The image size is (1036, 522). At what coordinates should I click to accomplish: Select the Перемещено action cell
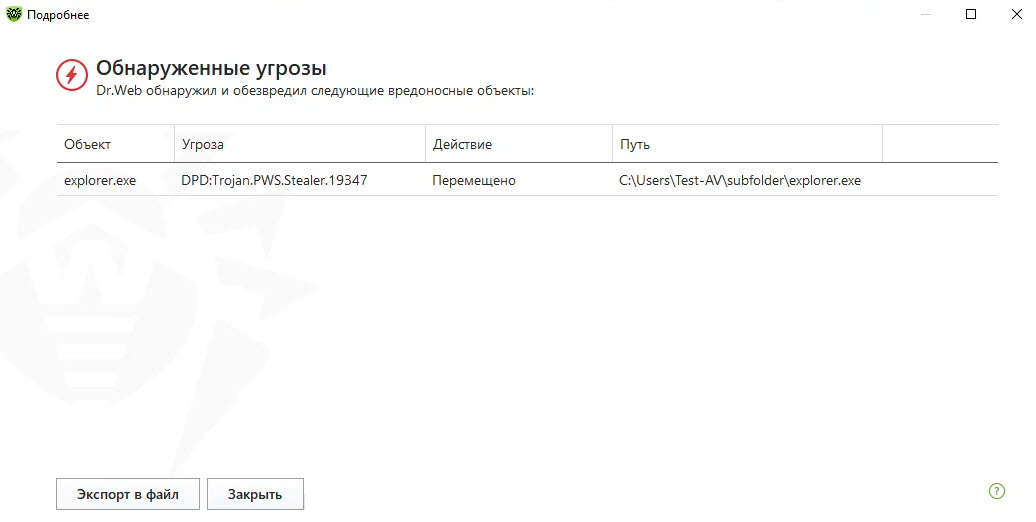click(474, 180)
